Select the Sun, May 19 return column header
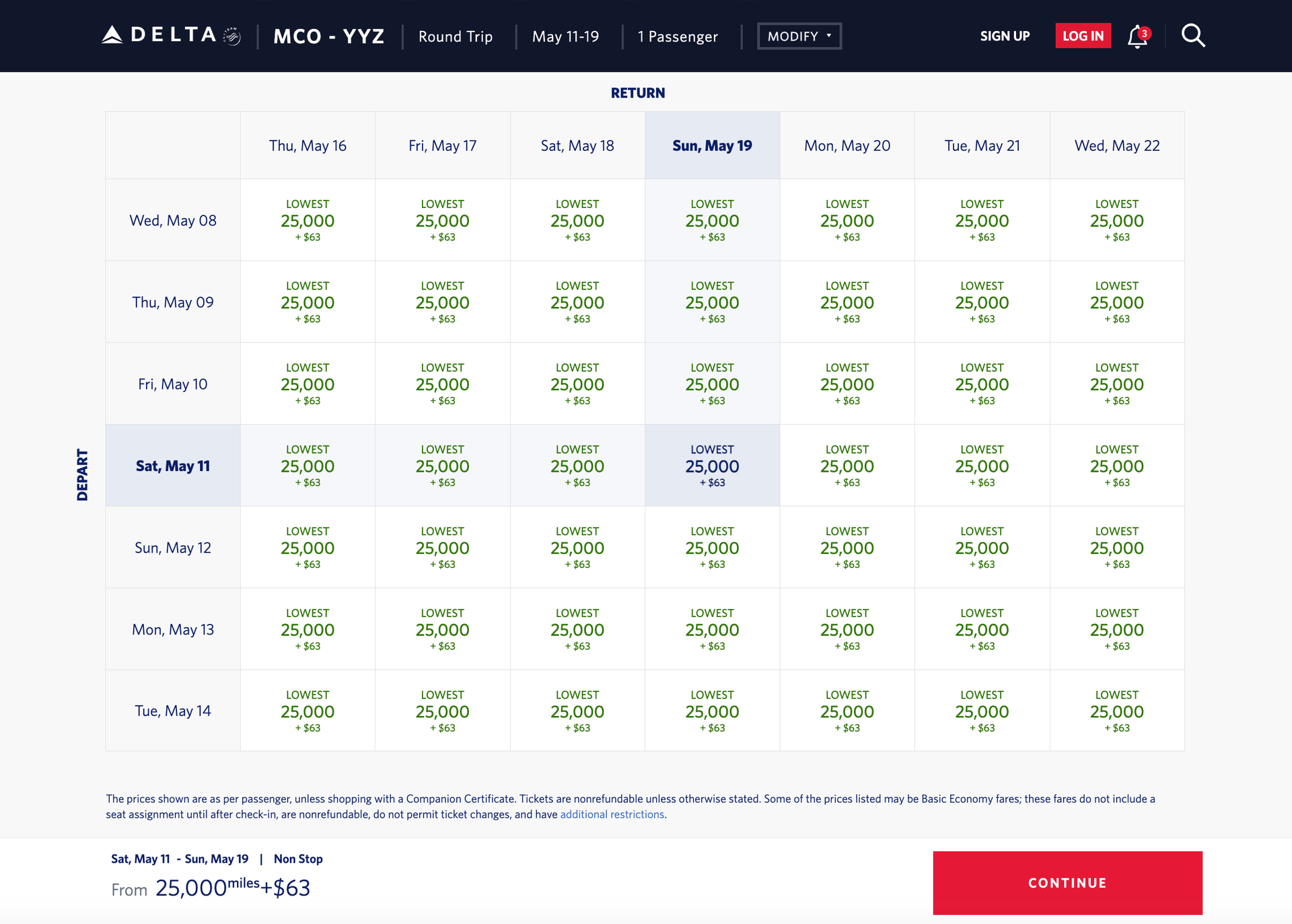 pos(712,145)
